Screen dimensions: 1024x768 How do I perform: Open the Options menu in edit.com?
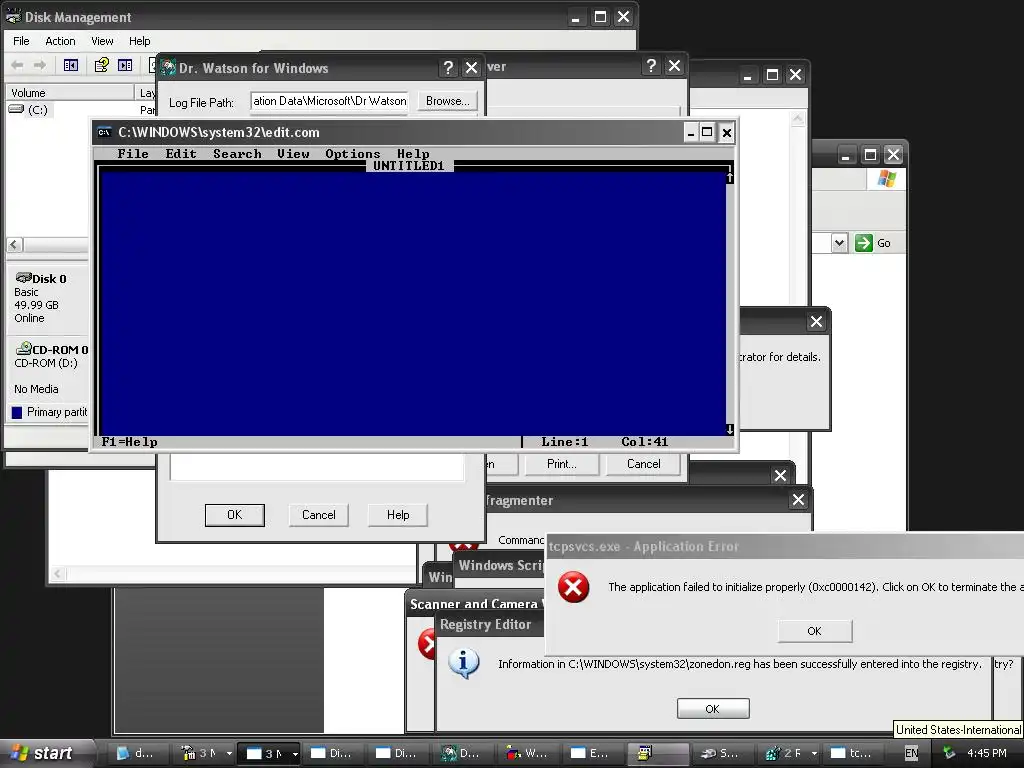[353, 153]
